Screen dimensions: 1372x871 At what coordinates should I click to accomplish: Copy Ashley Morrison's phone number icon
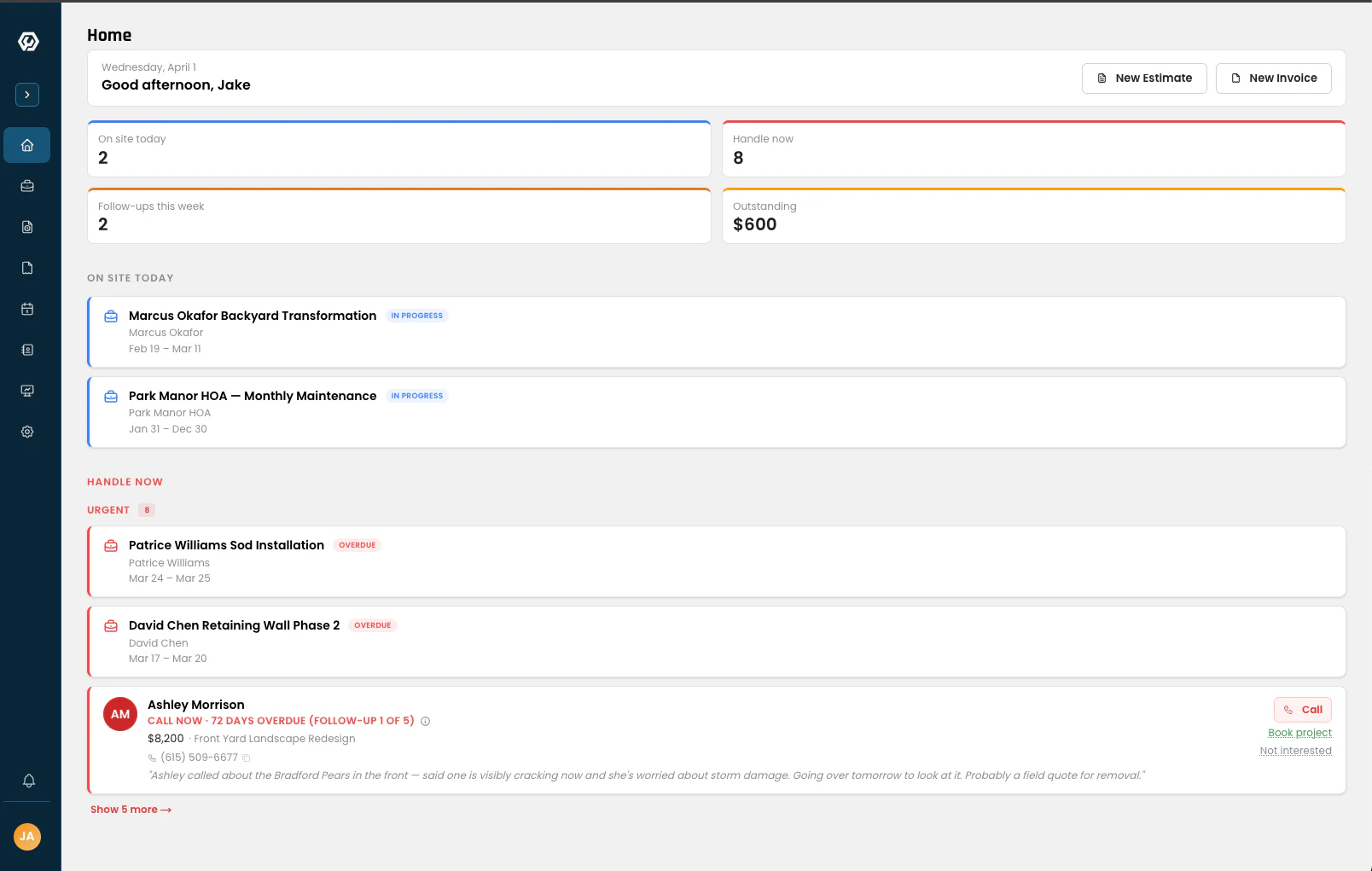pos(247,758)
